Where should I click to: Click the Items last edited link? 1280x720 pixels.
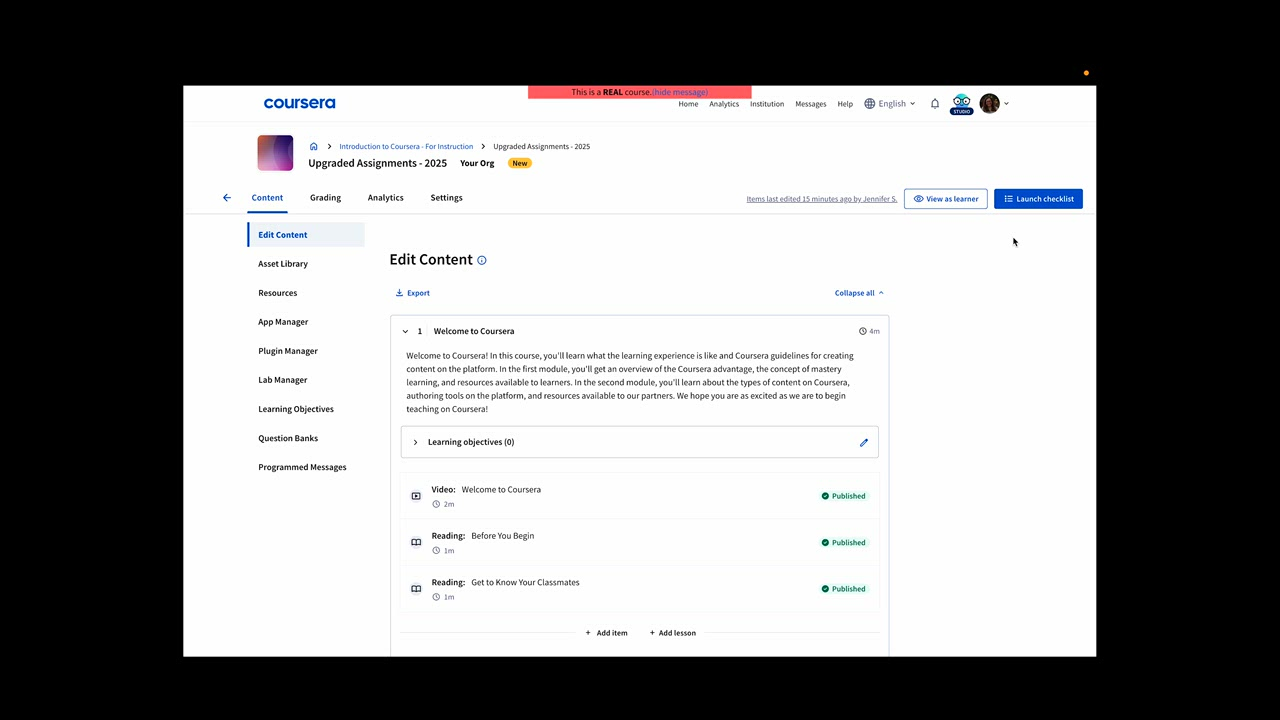pyautogui.click(x=822, y=199)
